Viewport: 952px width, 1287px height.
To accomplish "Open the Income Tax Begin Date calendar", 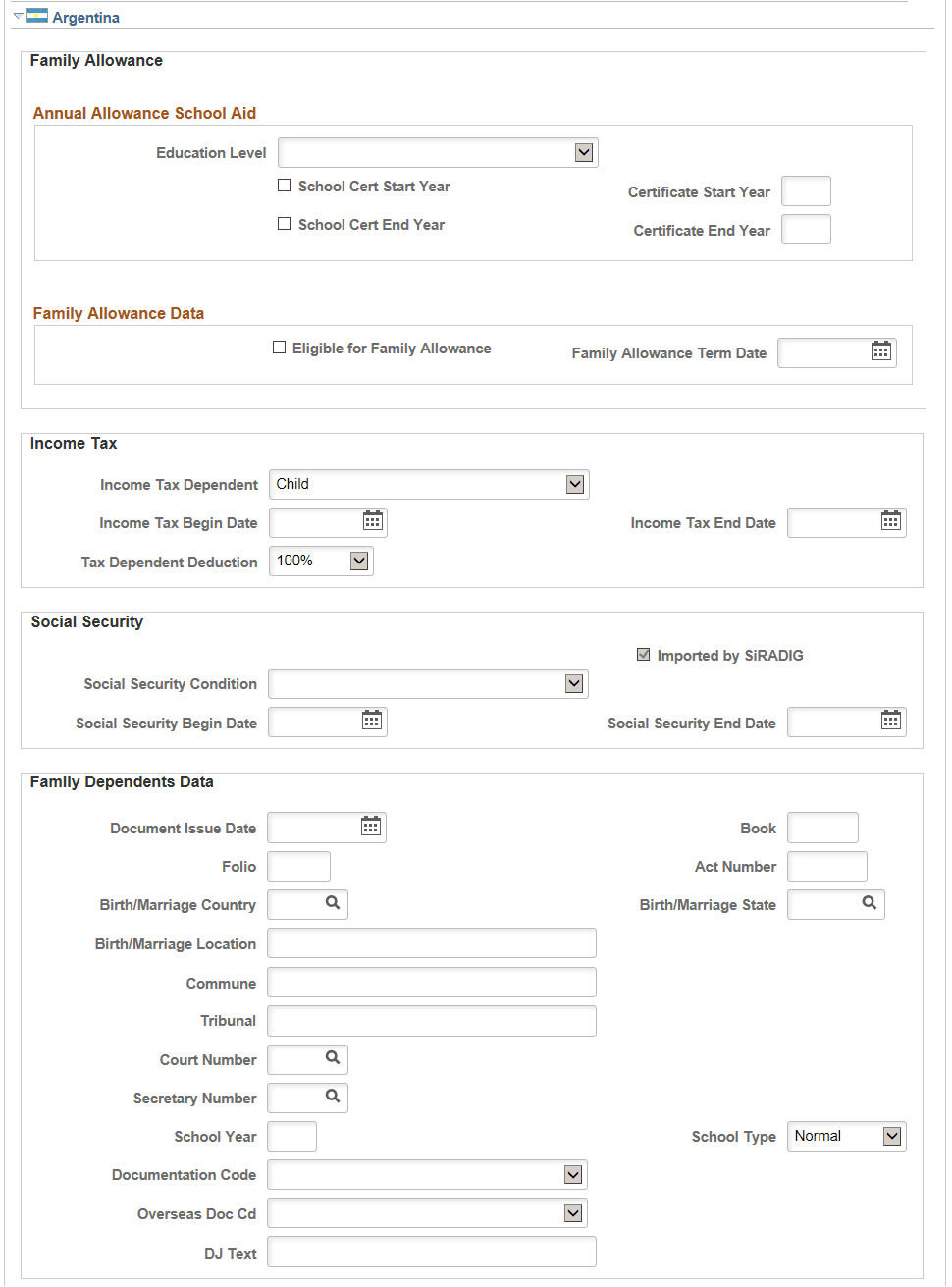I will point(371,521).
